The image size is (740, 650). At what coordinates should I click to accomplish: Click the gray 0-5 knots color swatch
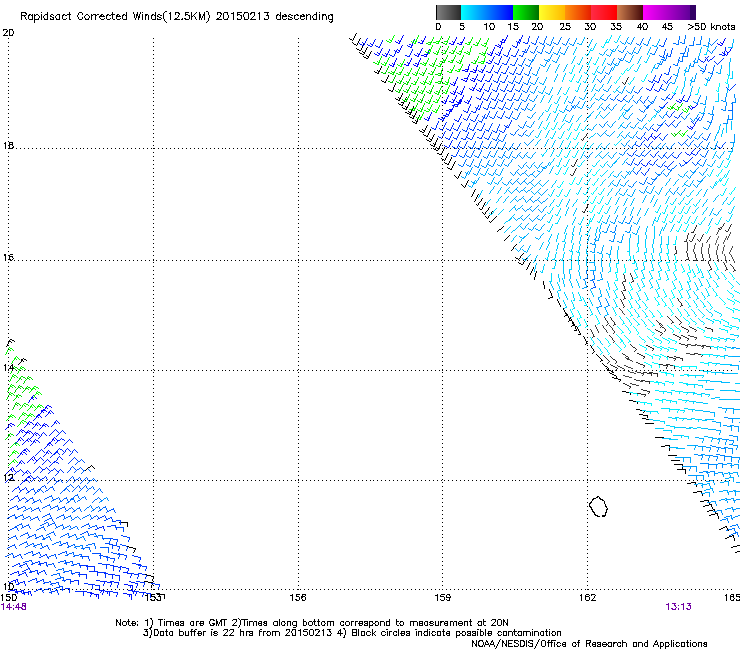[x=448, y=12]
